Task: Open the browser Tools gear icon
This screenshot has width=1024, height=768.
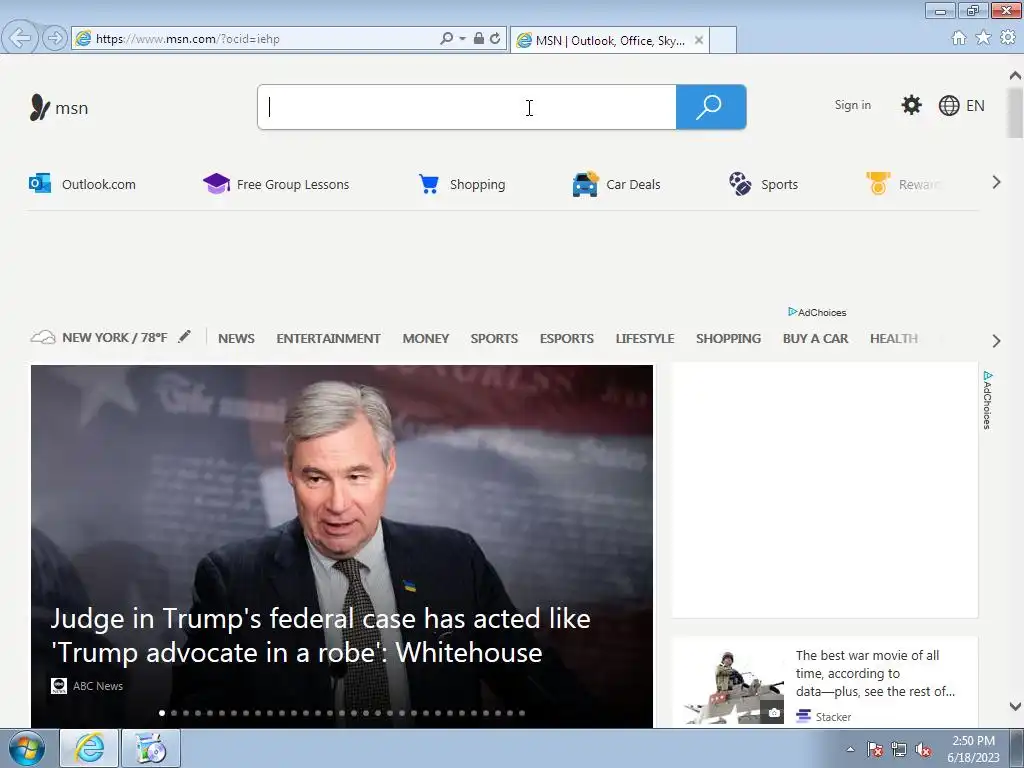Action: point(1008,38)
